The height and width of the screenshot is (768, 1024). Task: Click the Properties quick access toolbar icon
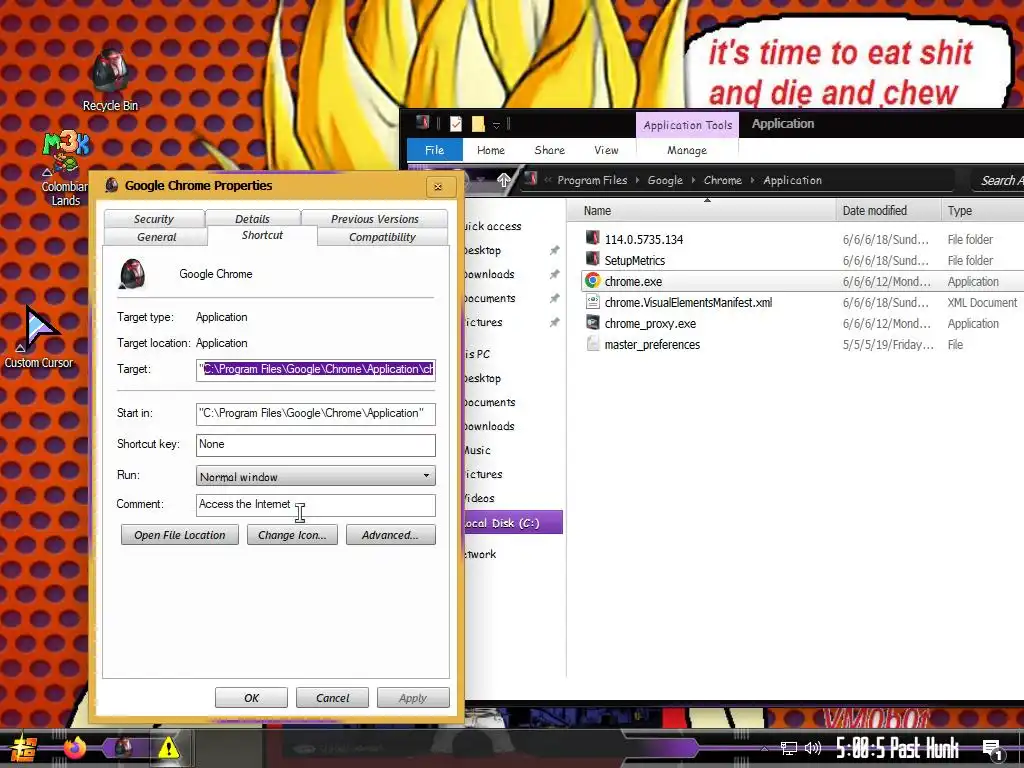456,123
